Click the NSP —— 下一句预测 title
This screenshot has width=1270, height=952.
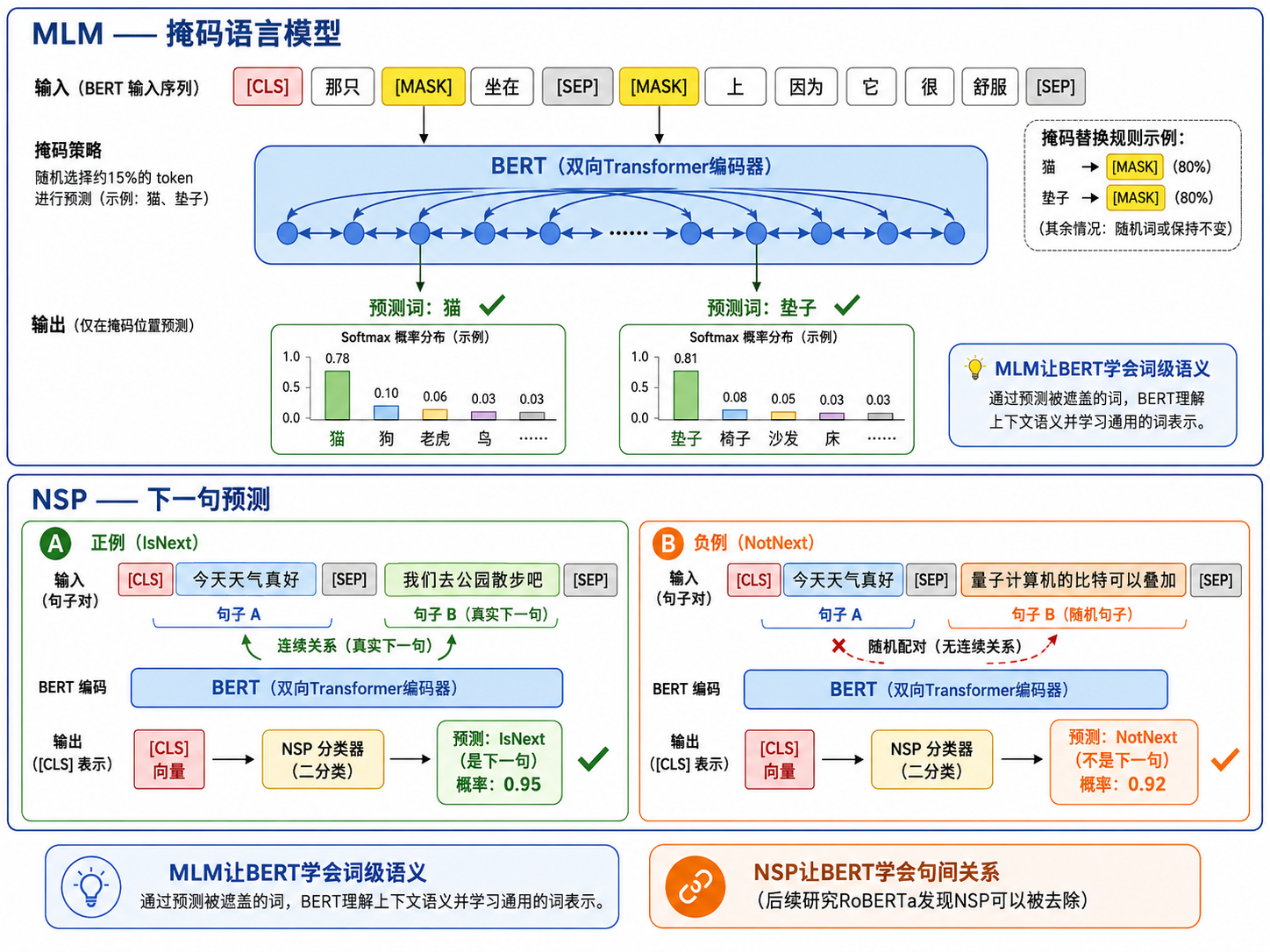151,500
